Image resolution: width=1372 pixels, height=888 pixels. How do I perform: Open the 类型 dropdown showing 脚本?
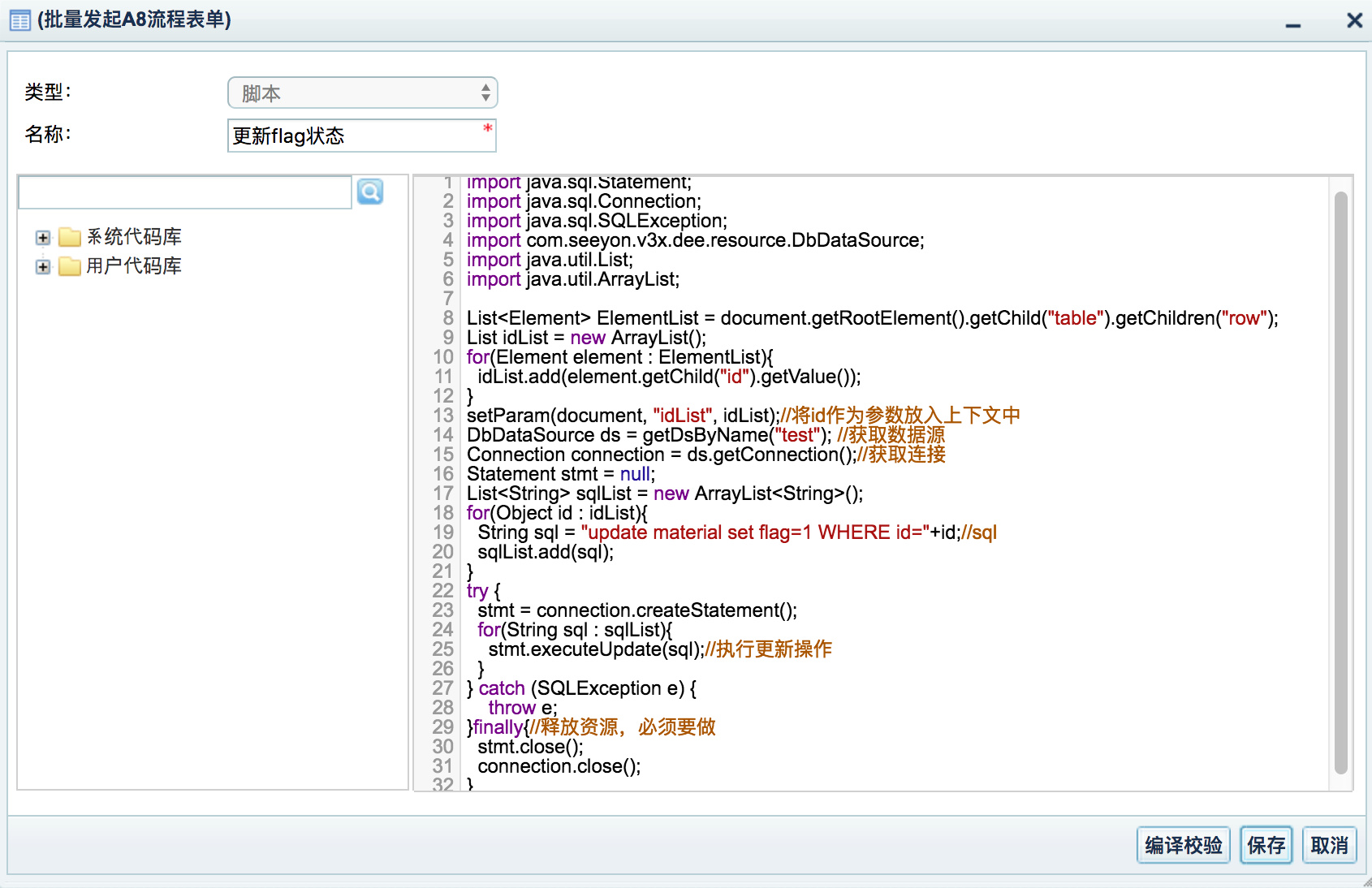click(x=362, y=93)
